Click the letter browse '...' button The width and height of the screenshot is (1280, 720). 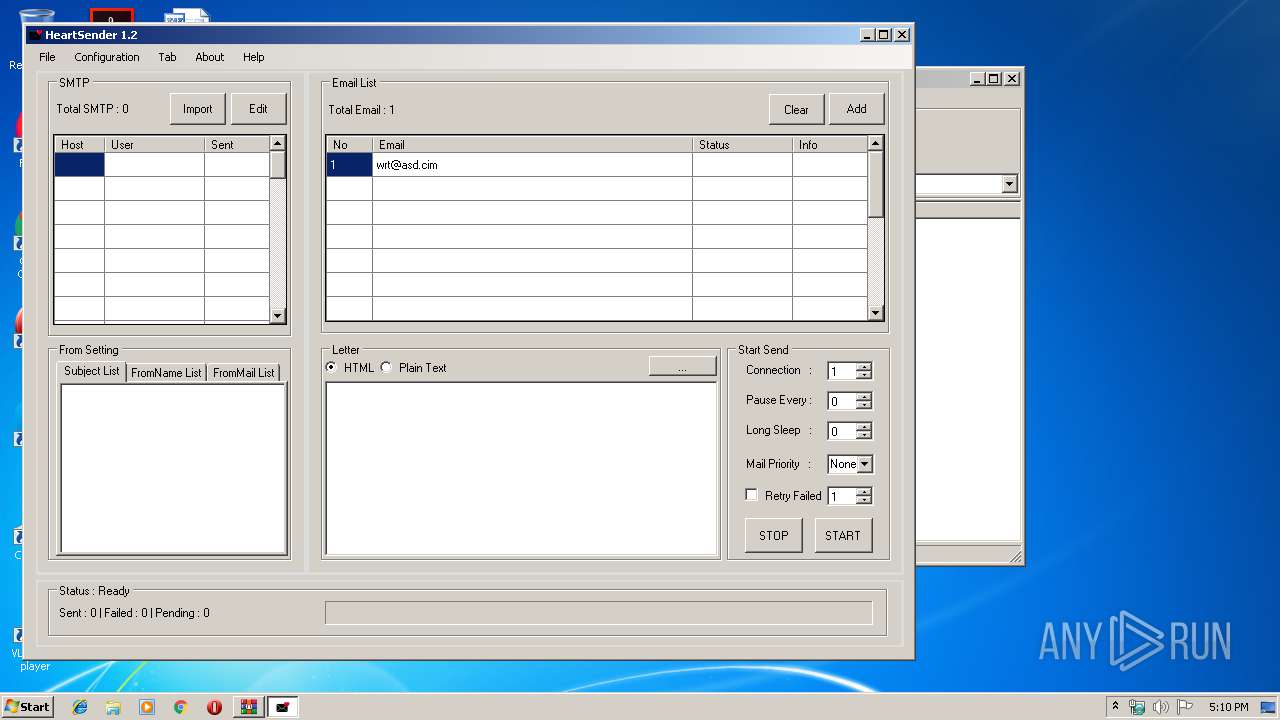(682, 367)
